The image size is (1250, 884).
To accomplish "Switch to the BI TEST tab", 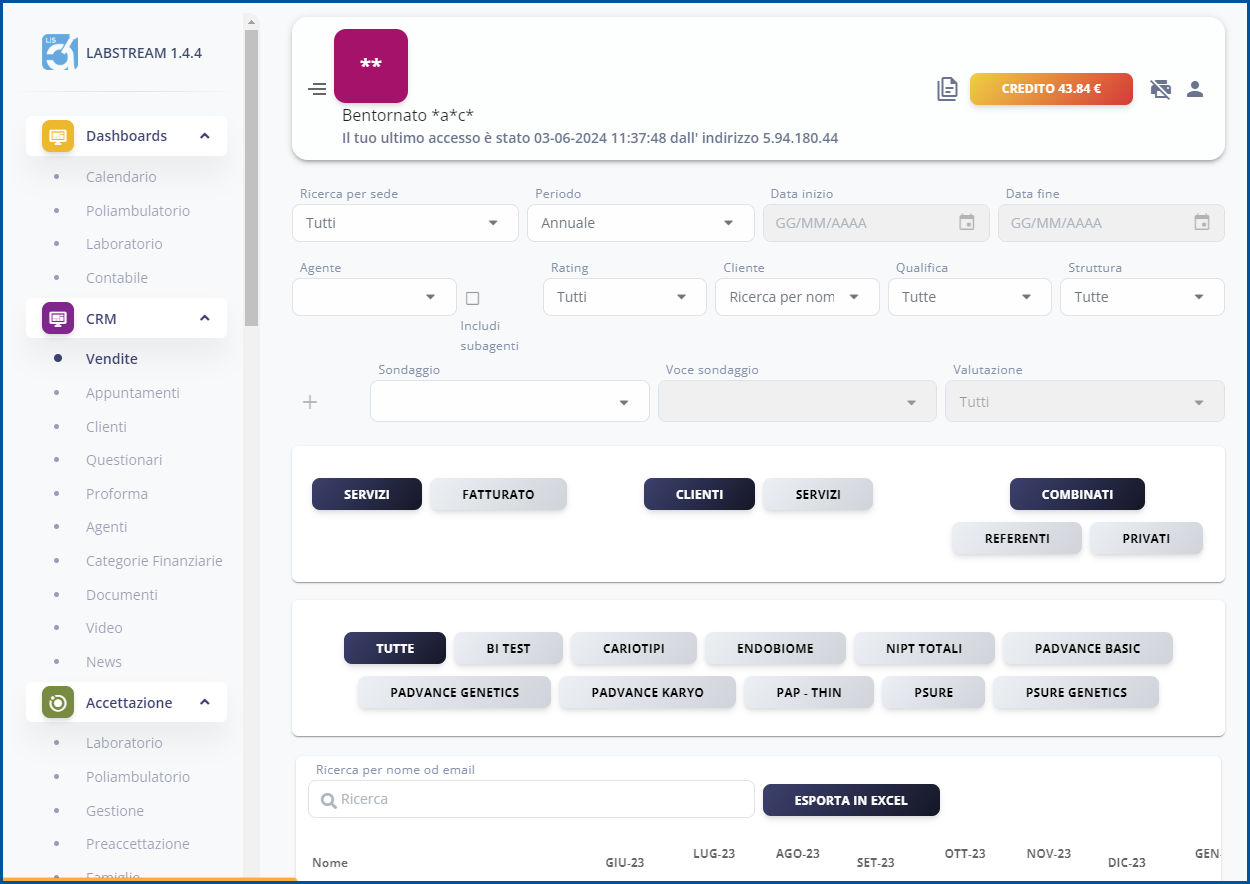I will coord(508,648).
